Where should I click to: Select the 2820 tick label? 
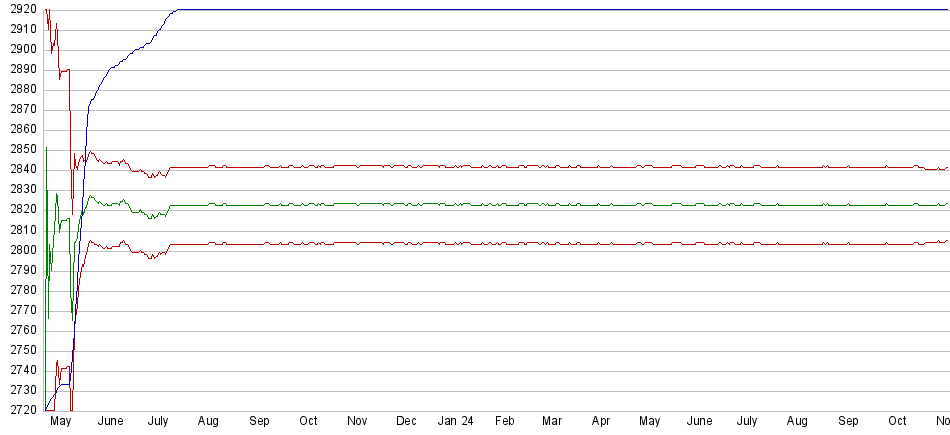(x=19, y=210)
